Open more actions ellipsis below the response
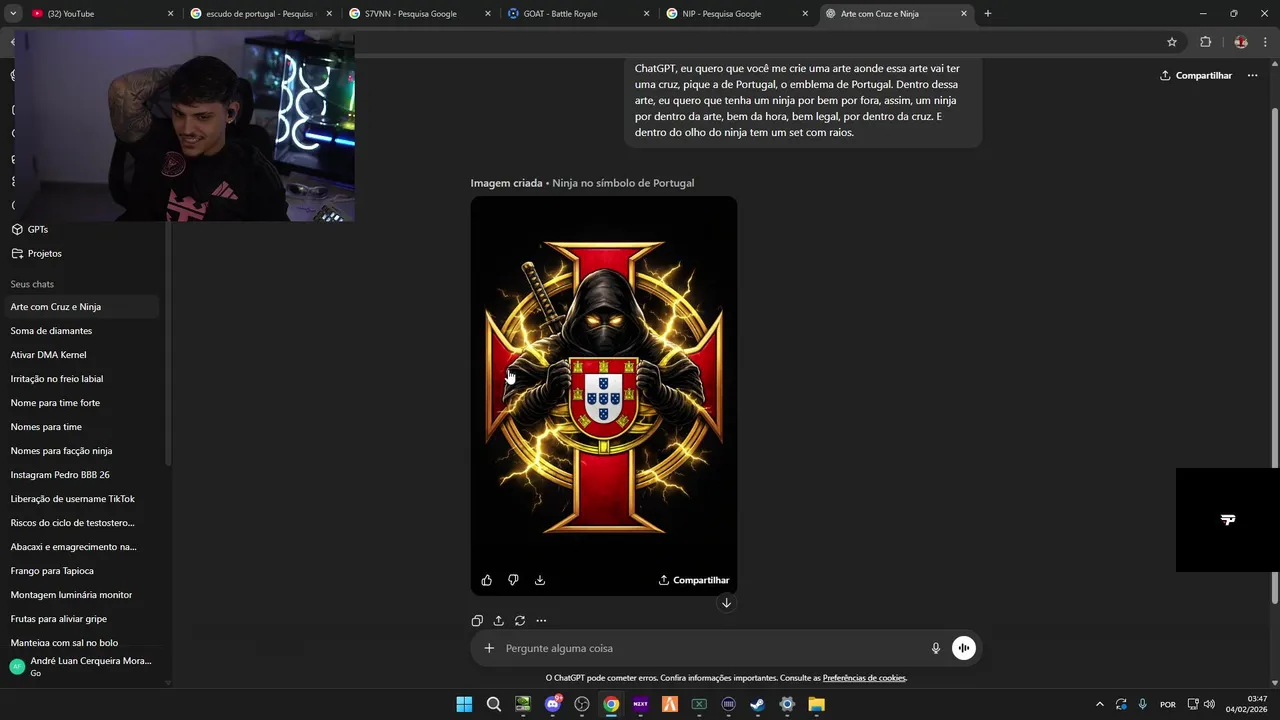Image resolution: width=1280 pixels, height=720 pixels. (541, 620)
